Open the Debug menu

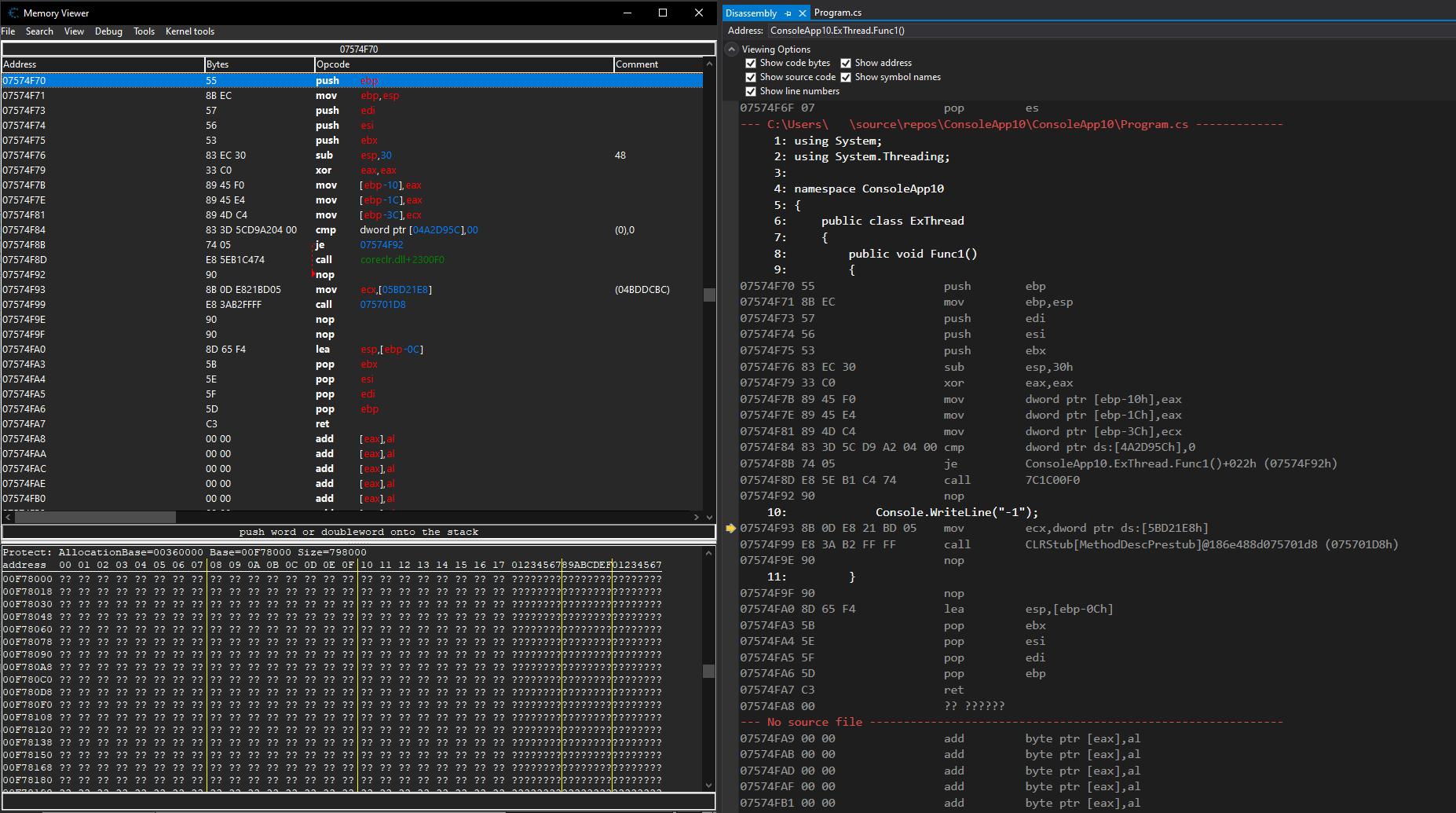point(108,31)
